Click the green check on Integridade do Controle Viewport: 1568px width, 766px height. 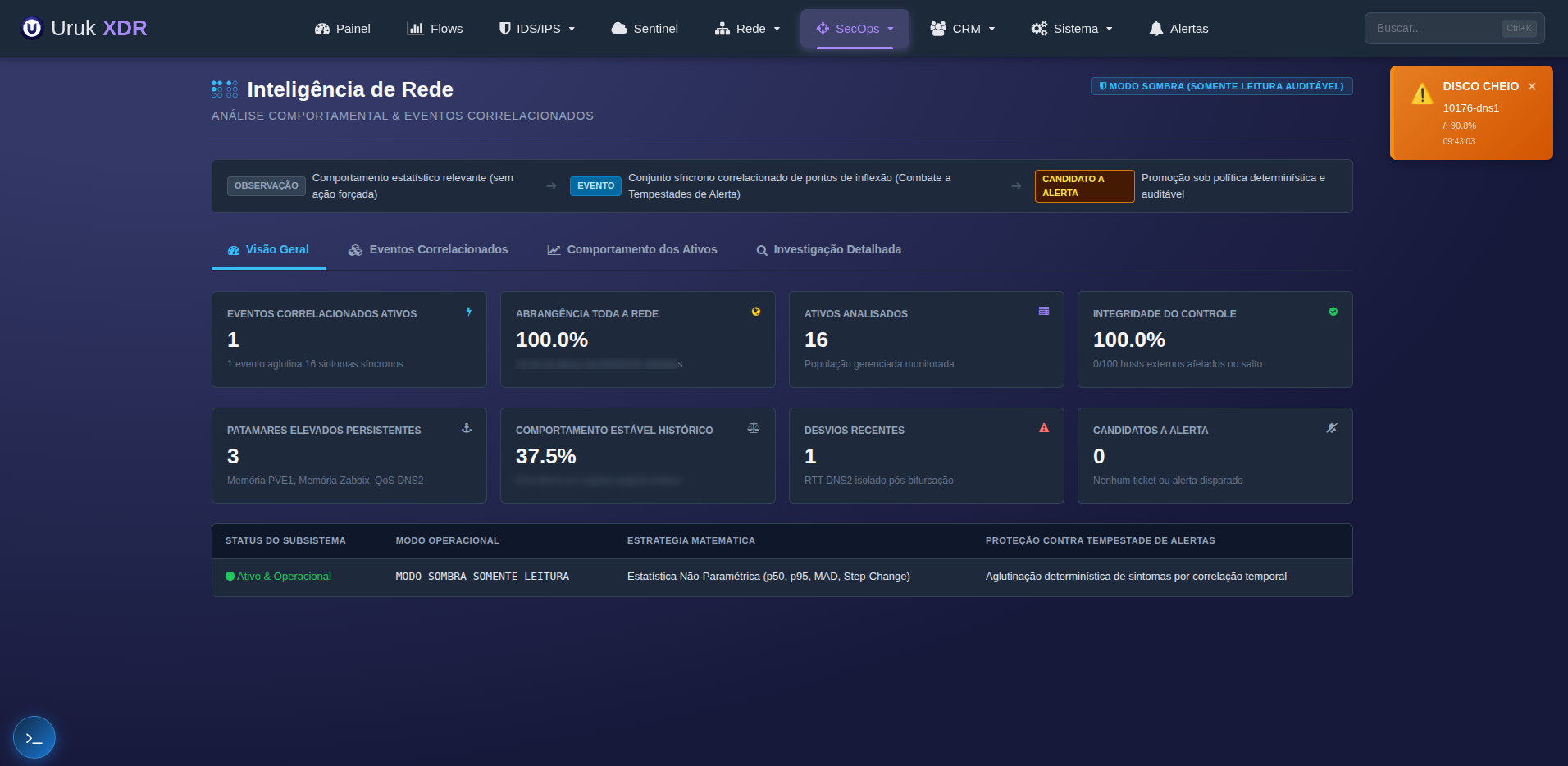pyautogui.click(x=1333, y=312)
